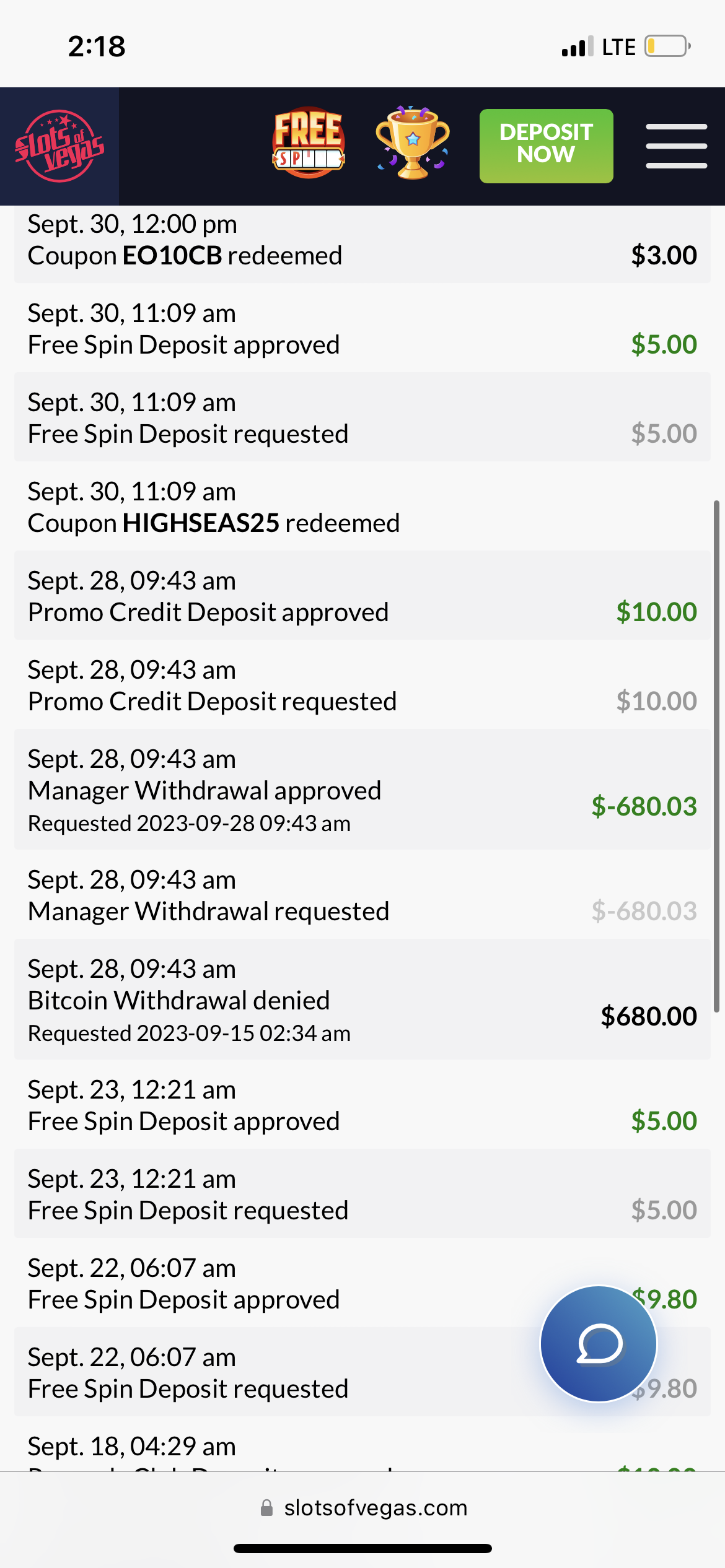Tap the gold trophy icon
Viewport: 725px width, 1568px height.
point(413,144)
